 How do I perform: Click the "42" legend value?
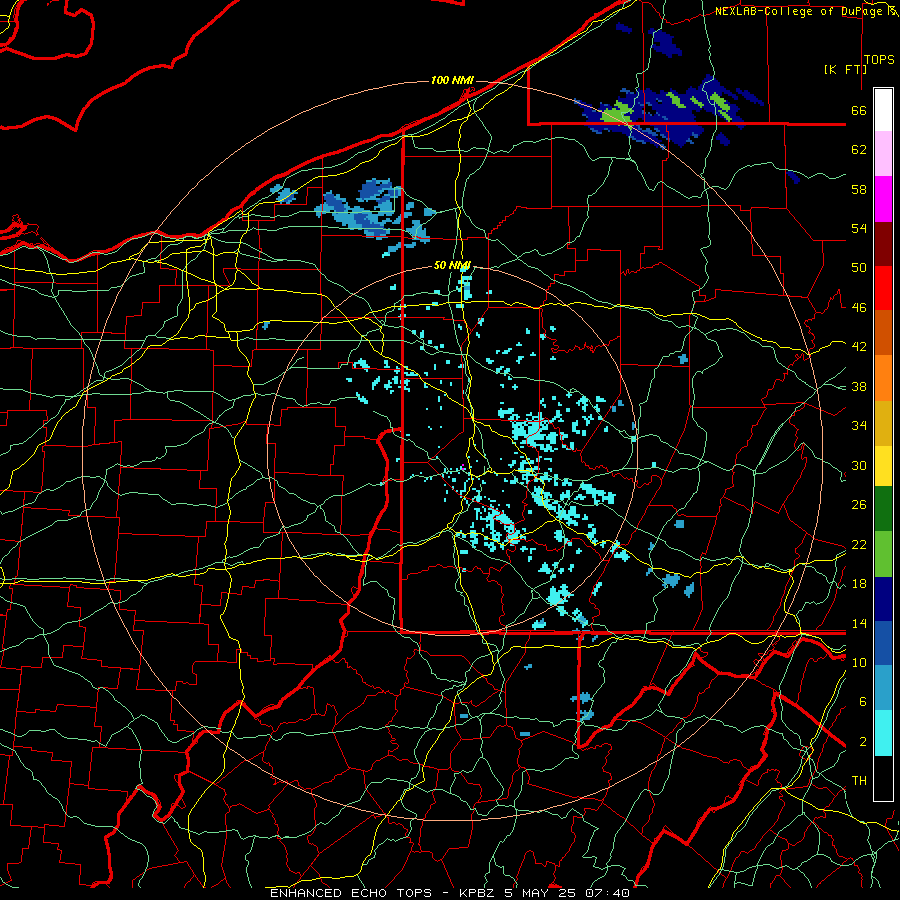[x=859, y=347]
